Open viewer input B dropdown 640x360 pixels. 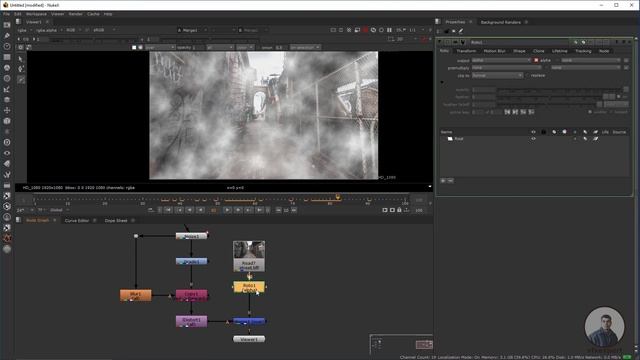253,30
